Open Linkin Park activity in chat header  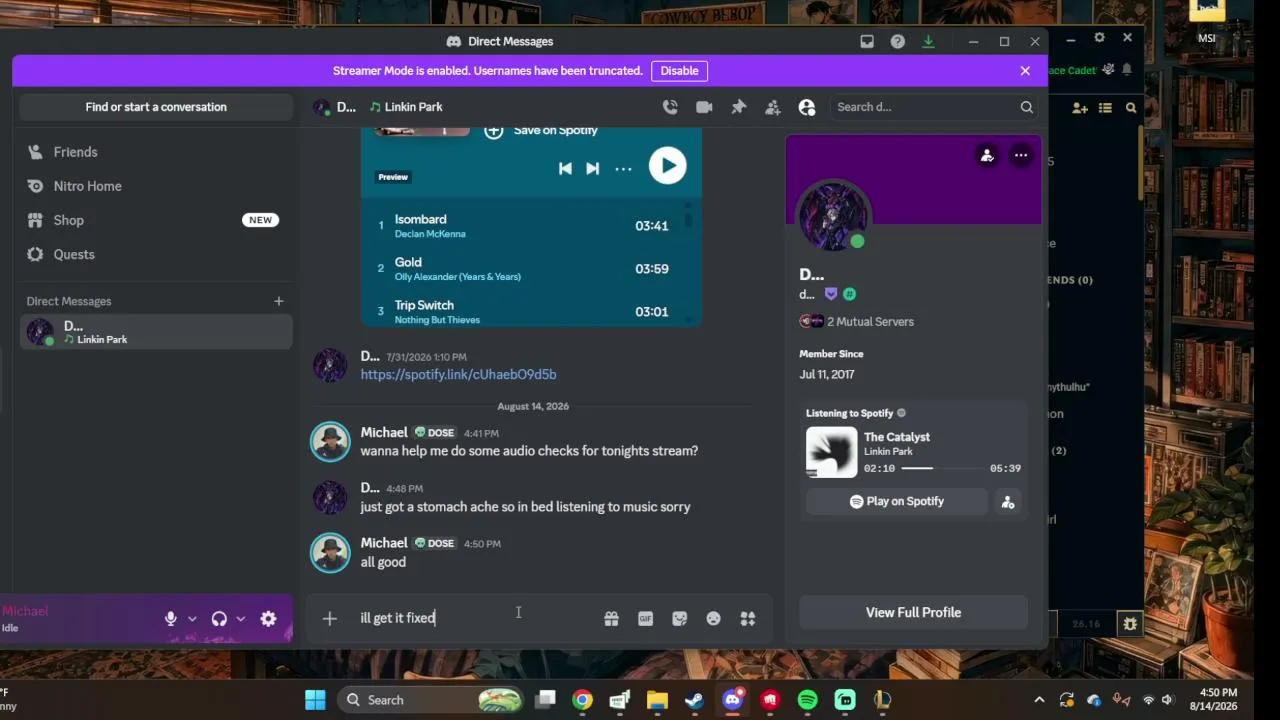pyautogui.click(x=406, y=107)
